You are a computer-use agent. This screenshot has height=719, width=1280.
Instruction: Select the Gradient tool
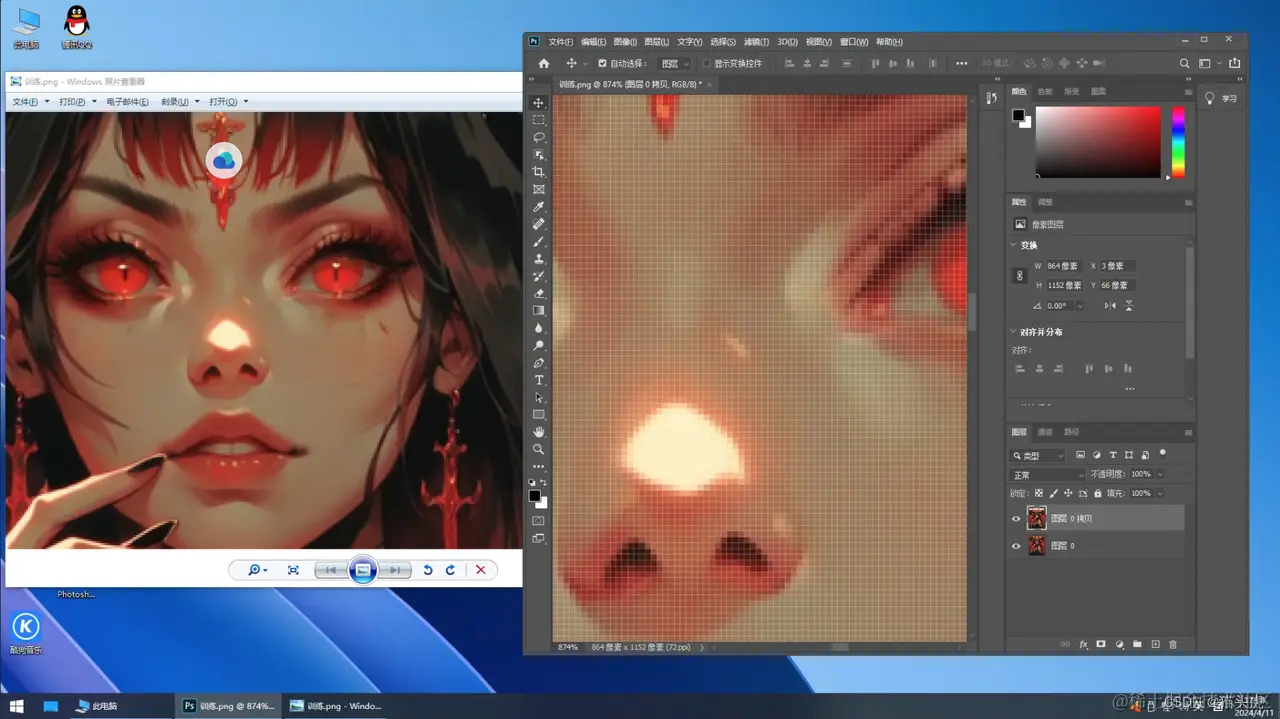(x=539, y=310)
